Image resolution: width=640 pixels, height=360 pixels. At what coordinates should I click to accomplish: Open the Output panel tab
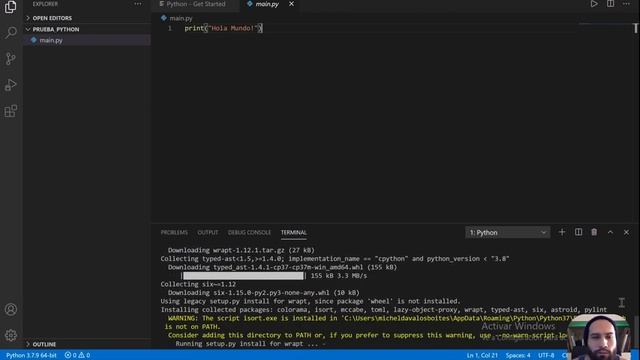pyautogui.click(x=208, y=232)
